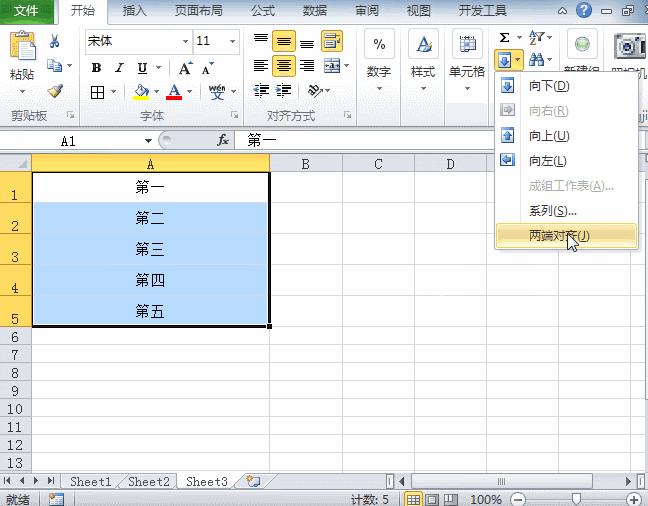Viewport: 648px width, 506px height.
Task: Click Merge and Center icon
Action: point(332,66)
